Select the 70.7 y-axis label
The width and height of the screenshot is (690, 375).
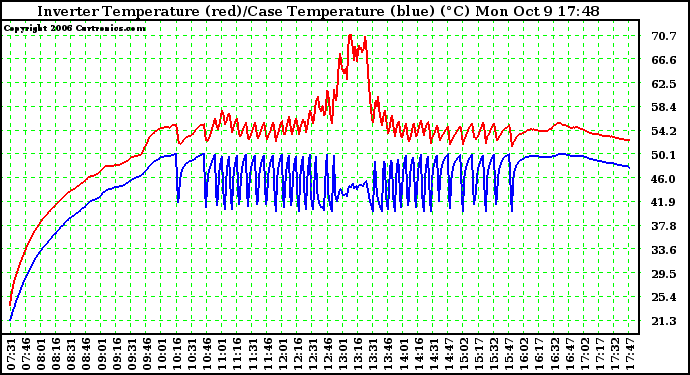[664, 36]
